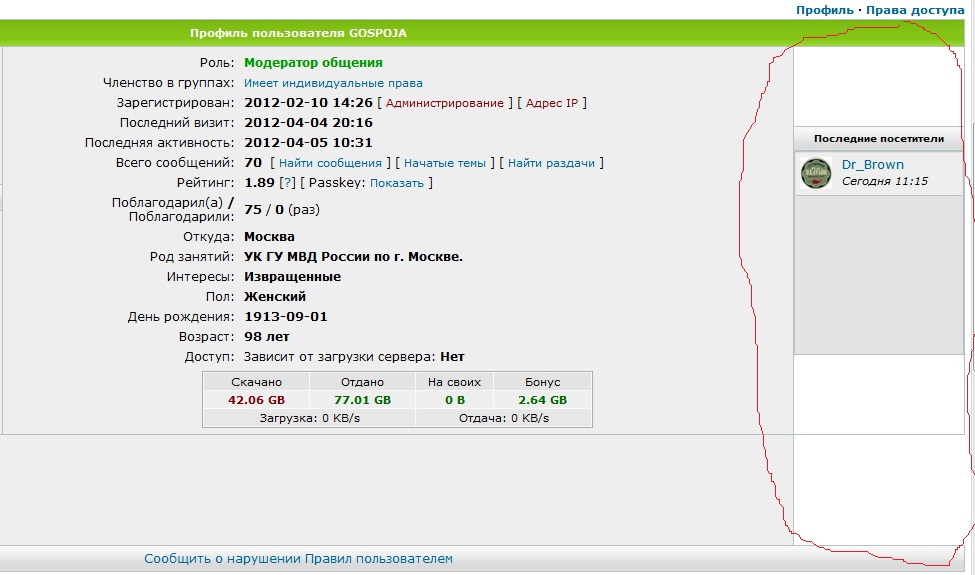Screen dimensions: 975x575
Task: Click Dr_Brown's avatar image
Action: coord(816,174)
